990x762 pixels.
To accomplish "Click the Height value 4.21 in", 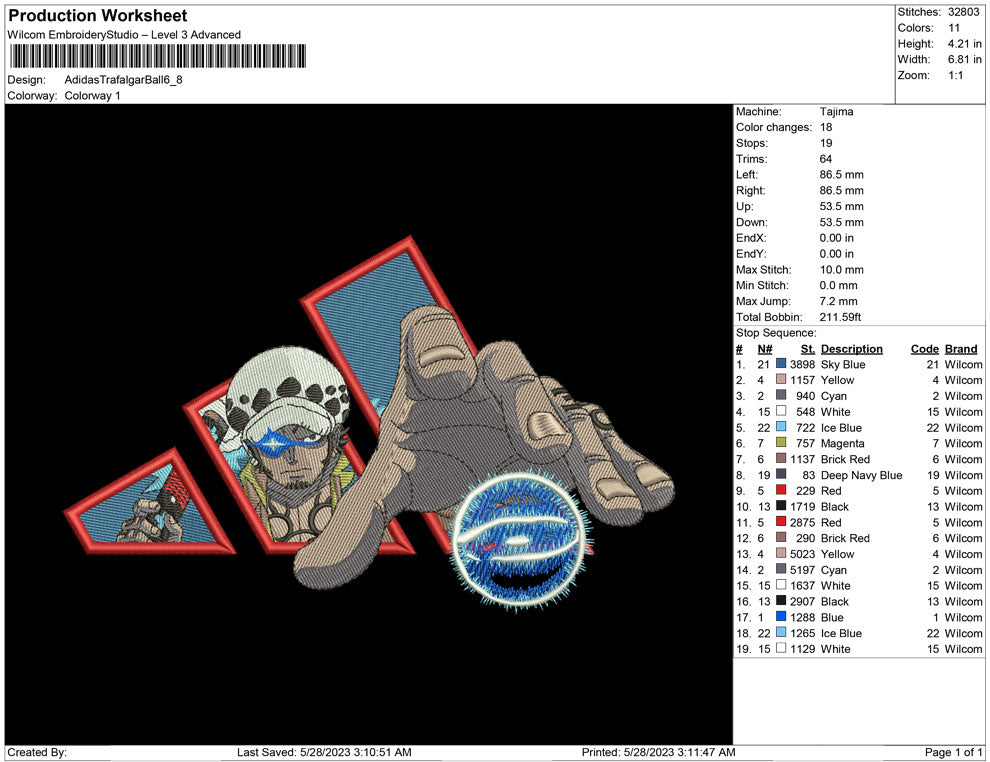I will (x=965, y=44).
